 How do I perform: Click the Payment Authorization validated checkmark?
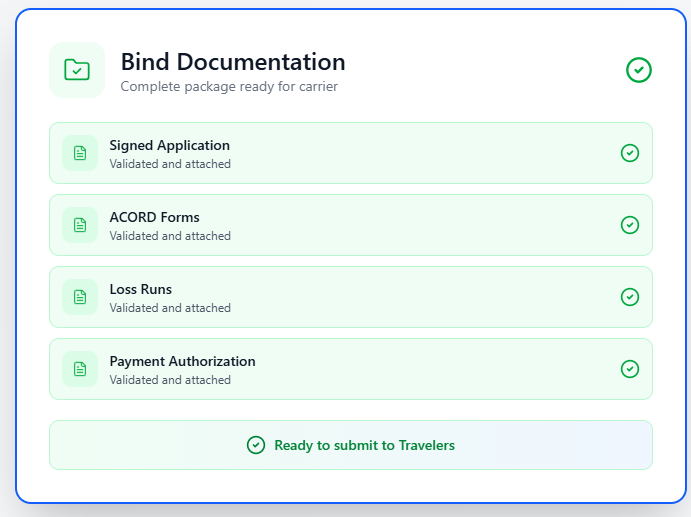[x=630, y=369]
